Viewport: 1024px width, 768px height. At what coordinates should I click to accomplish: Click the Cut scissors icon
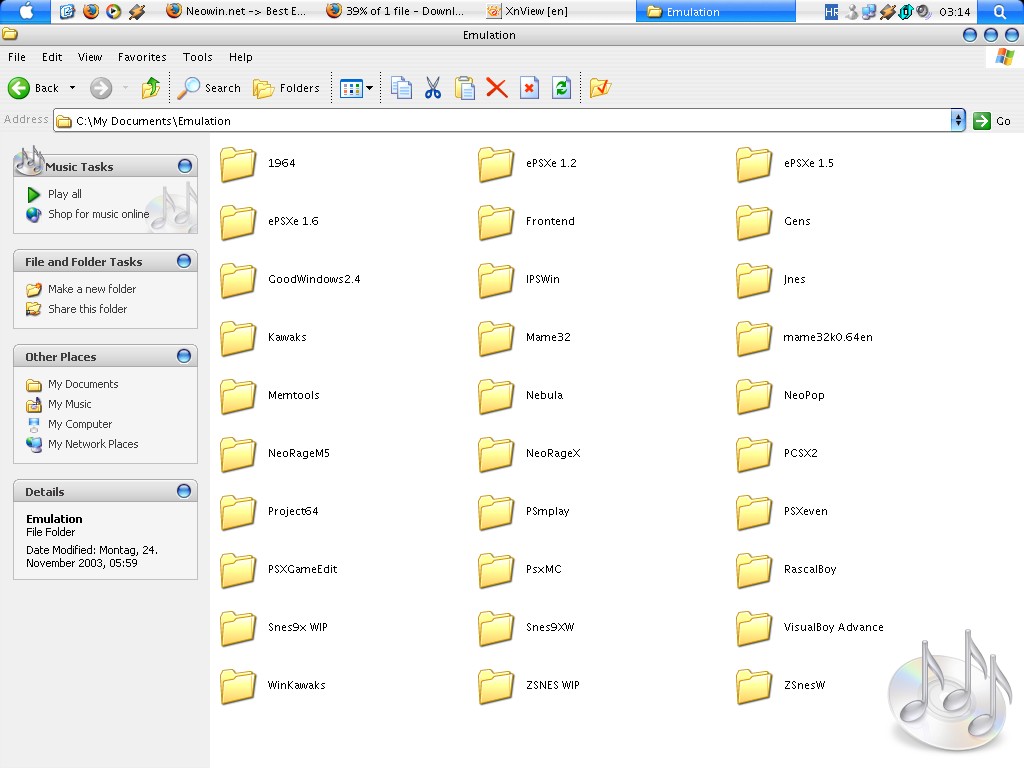click(x=433, y=88)
